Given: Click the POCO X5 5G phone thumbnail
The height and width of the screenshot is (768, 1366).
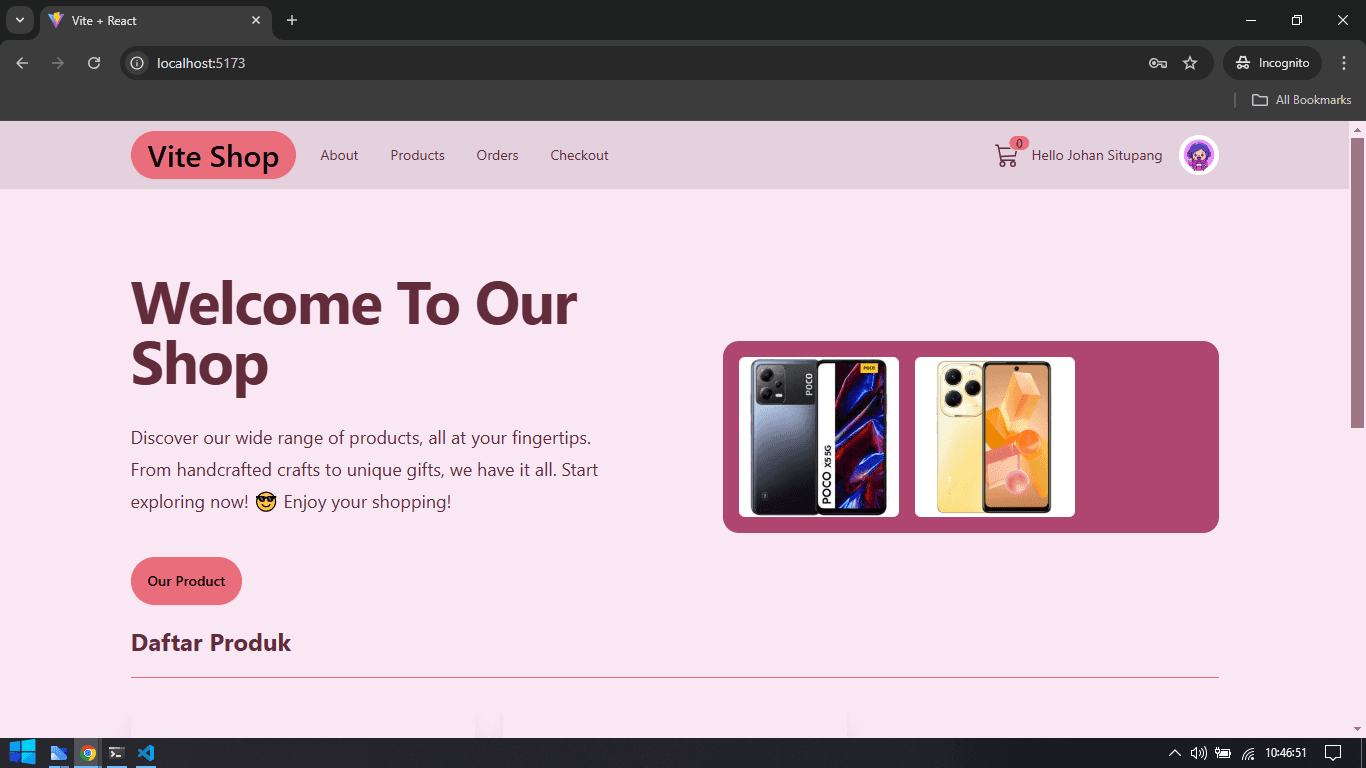Looking at the screenshot, I should 818,437.
